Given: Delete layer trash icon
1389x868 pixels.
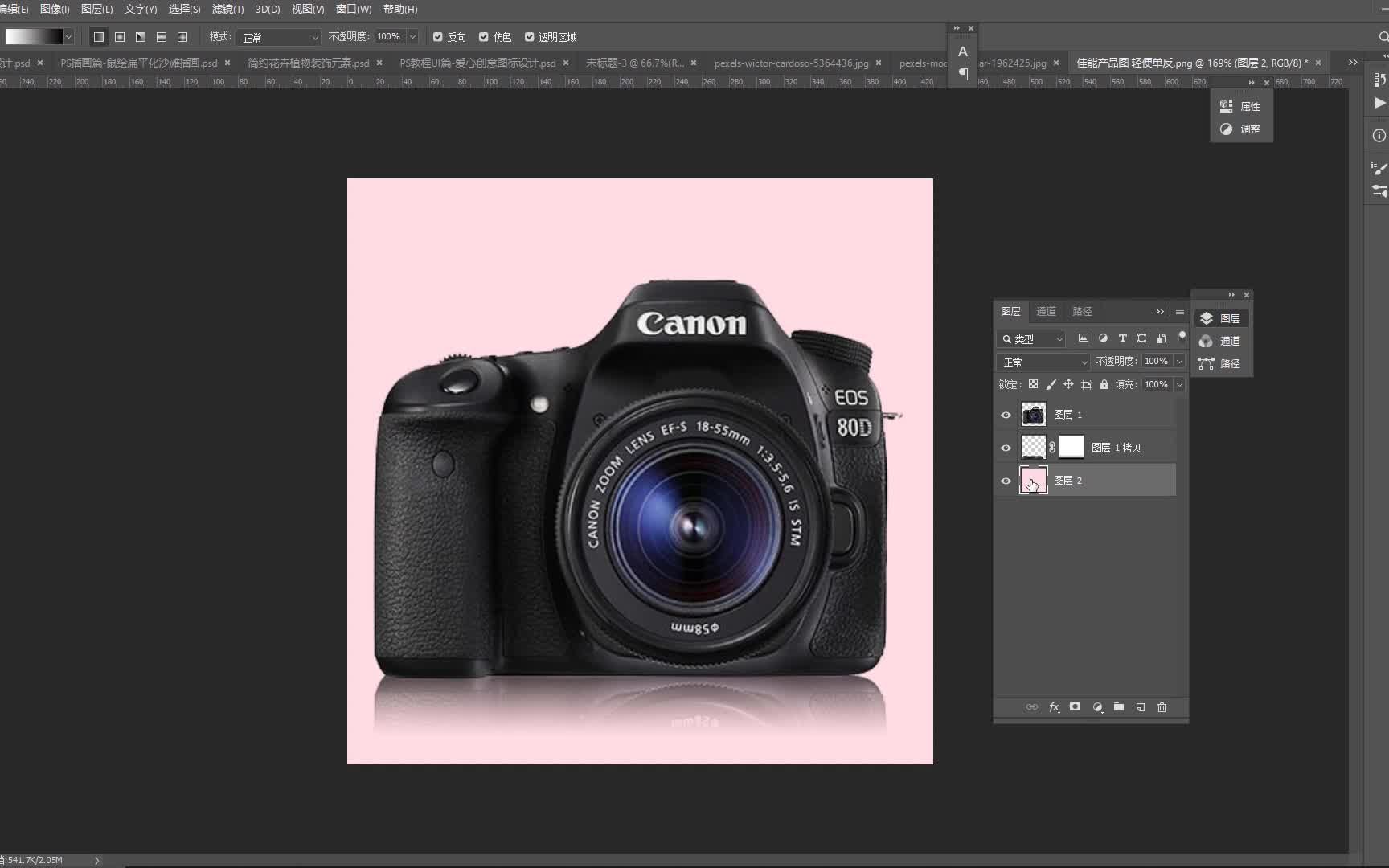Looking at the screenshot, I should (1162, 707).
